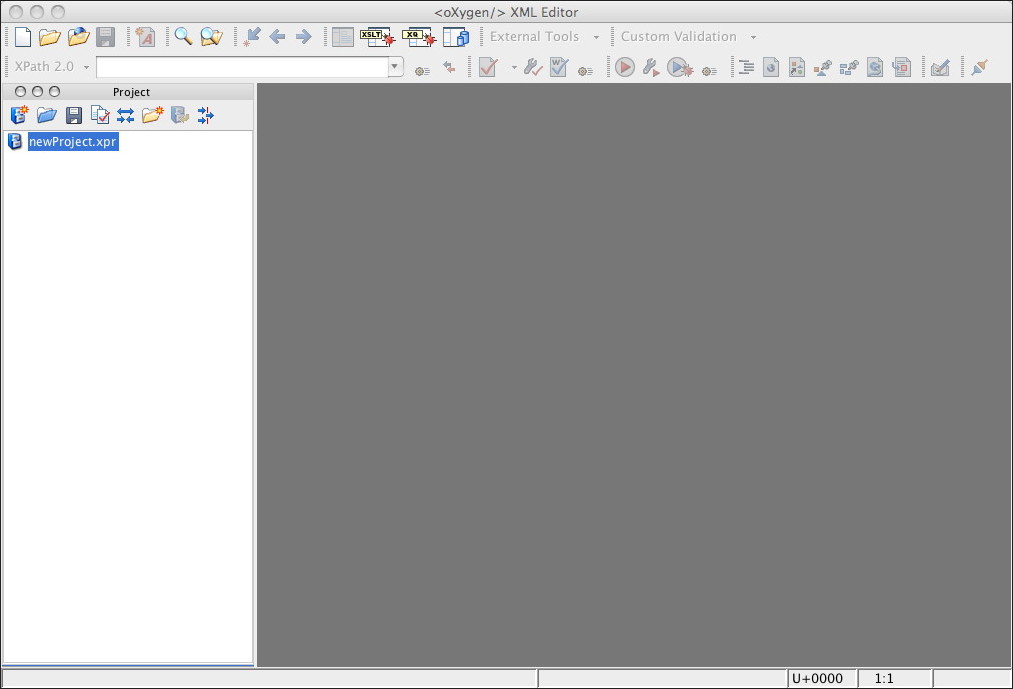Click the orange-blue plug icon at toolbar end
The height and width of the screenshot is (689, 1013).
coord(979,67)
